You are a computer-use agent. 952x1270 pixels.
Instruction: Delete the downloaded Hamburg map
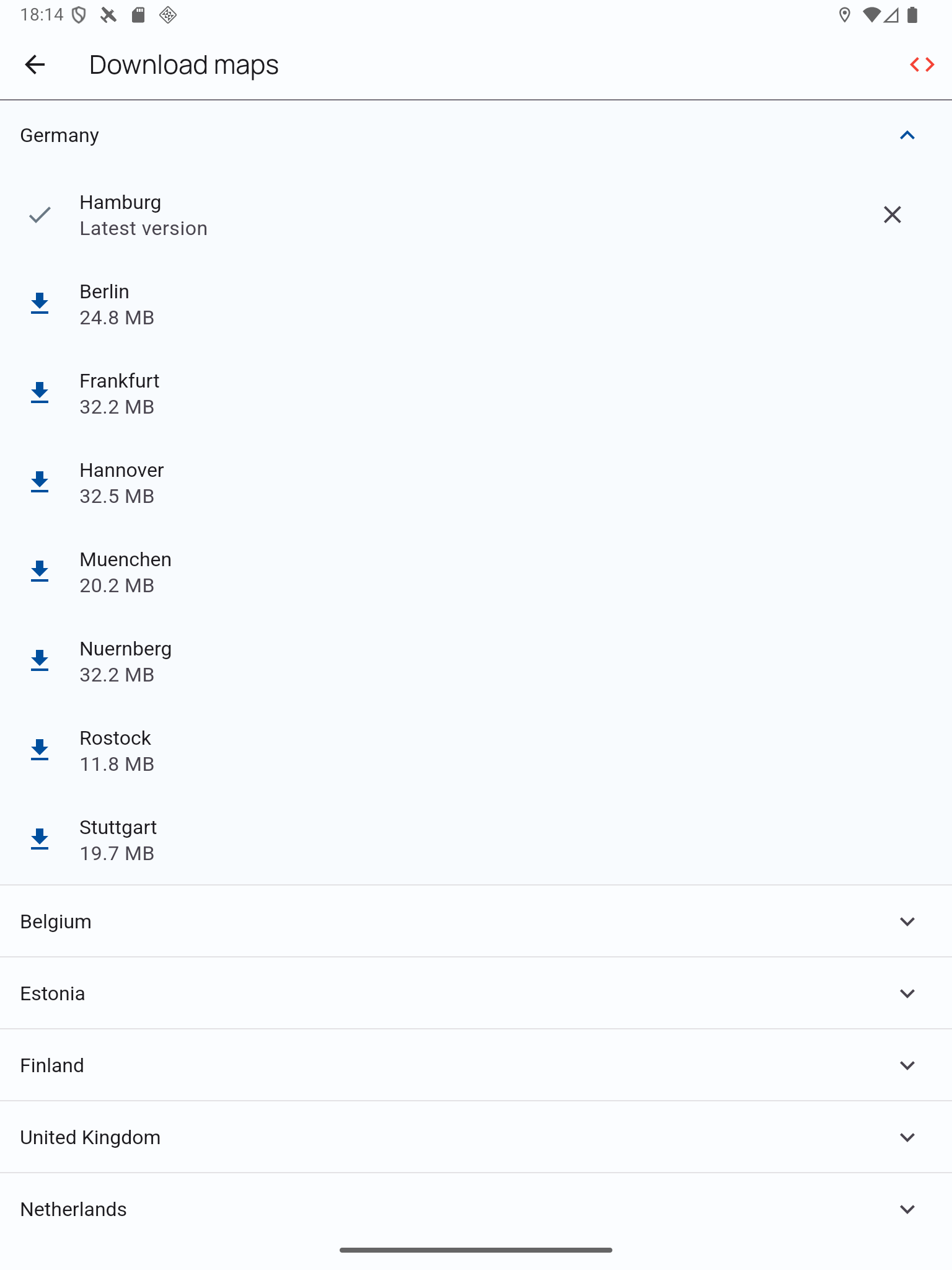[x=892, y=215]
